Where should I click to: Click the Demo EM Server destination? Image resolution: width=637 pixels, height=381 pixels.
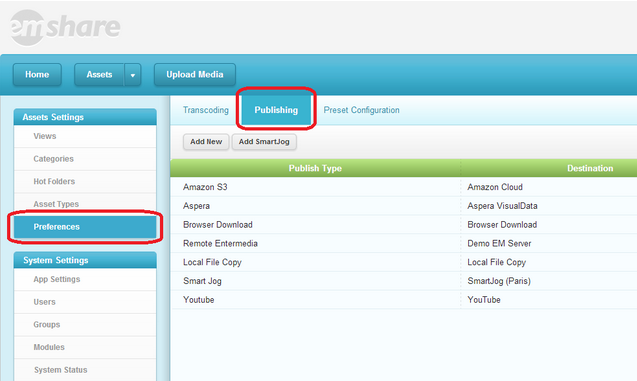(x=499, y=243)
